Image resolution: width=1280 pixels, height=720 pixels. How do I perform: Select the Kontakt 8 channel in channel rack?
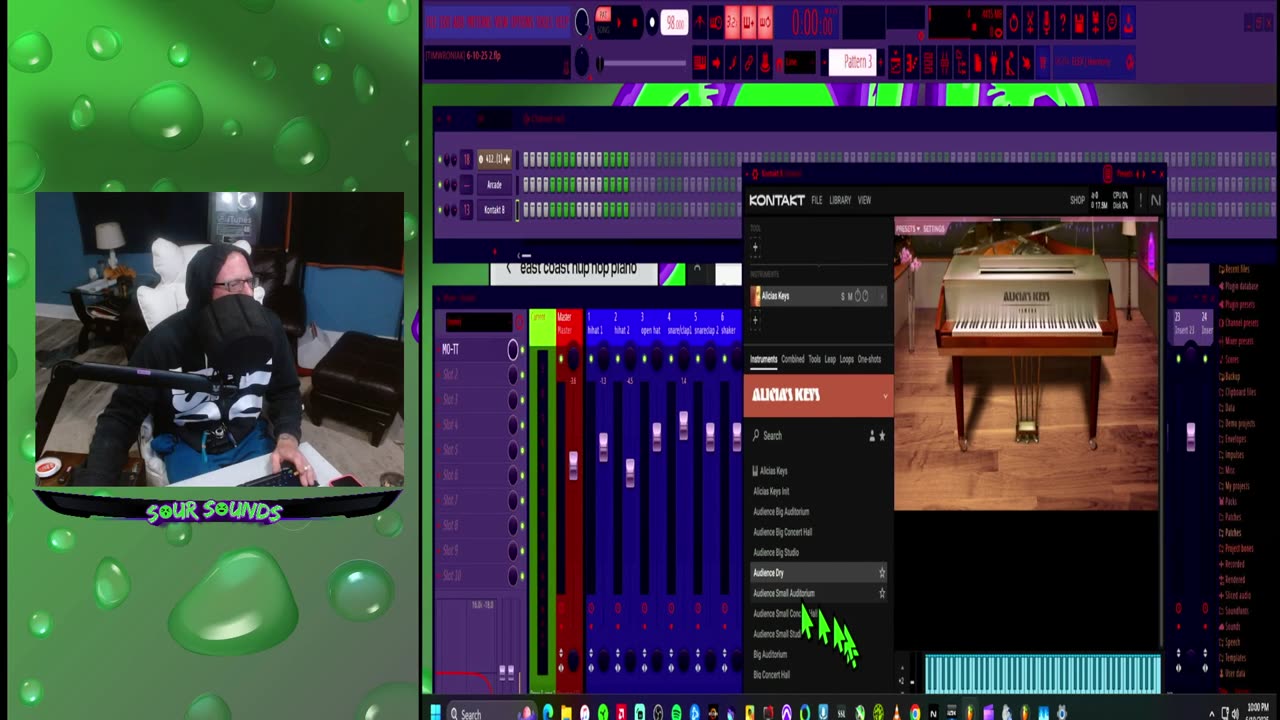pyautogui.click(x=494, y=210)
